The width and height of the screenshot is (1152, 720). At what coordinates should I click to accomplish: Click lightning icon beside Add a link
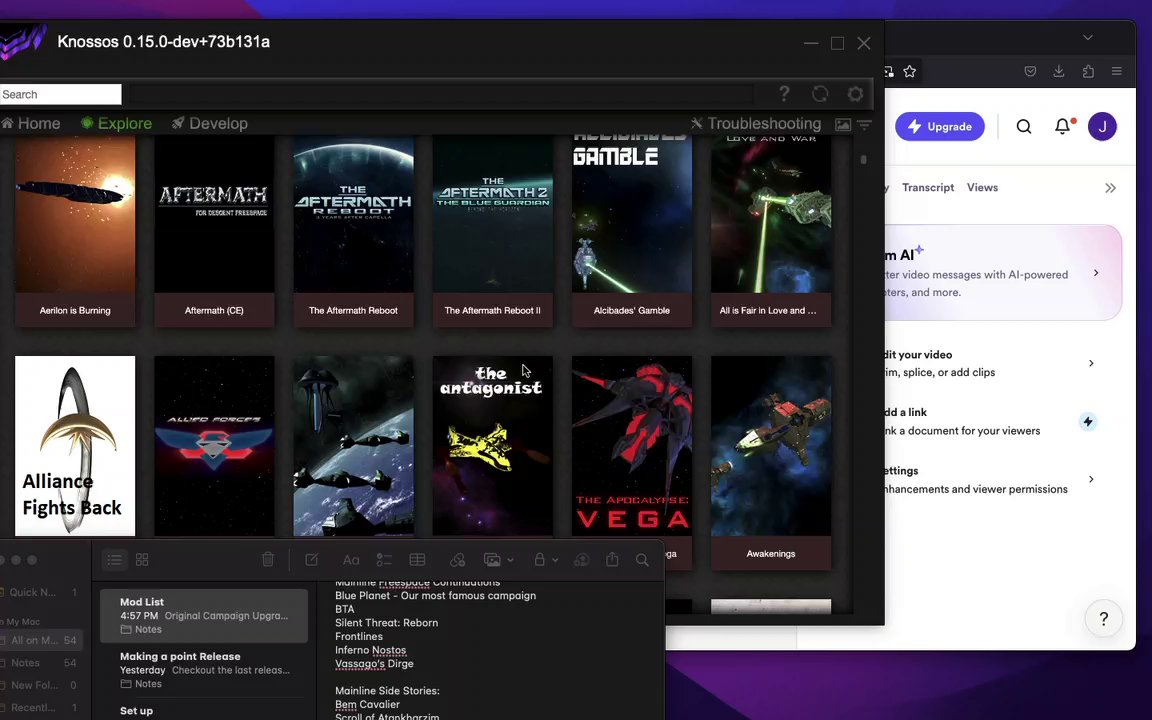tap(1088, 422)
